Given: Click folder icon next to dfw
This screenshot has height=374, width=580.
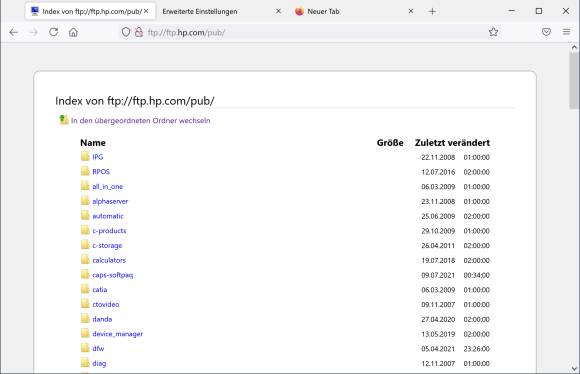Looking at the screenshot, I should click(85, 348).
